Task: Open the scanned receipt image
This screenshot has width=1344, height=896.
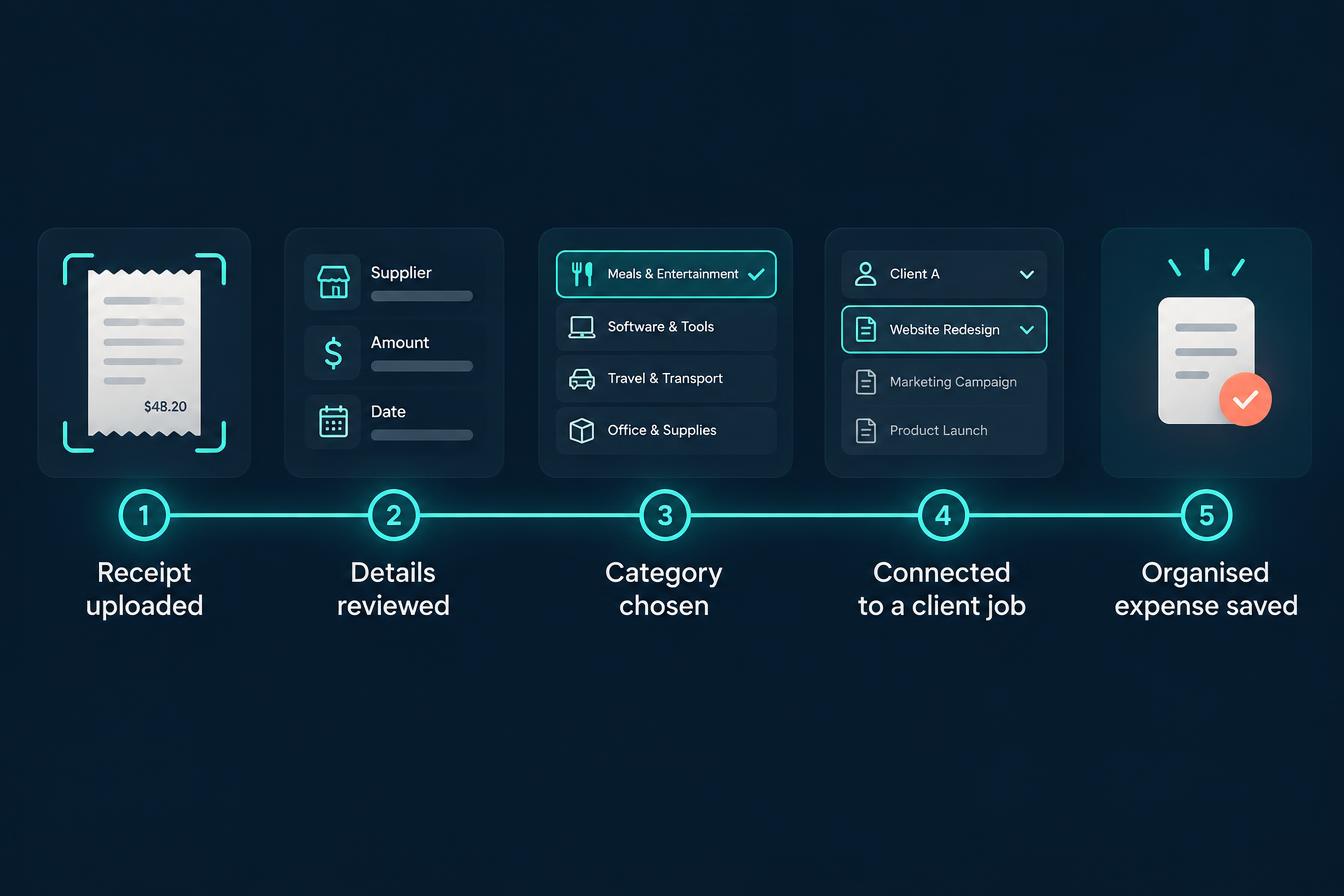Action: [144, 353]
